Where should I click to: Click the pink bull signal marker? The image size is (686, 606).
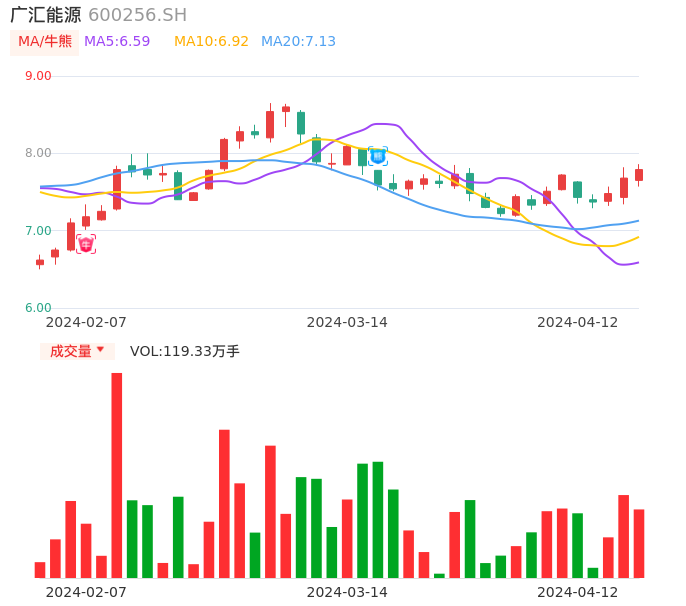click(86, 244)
